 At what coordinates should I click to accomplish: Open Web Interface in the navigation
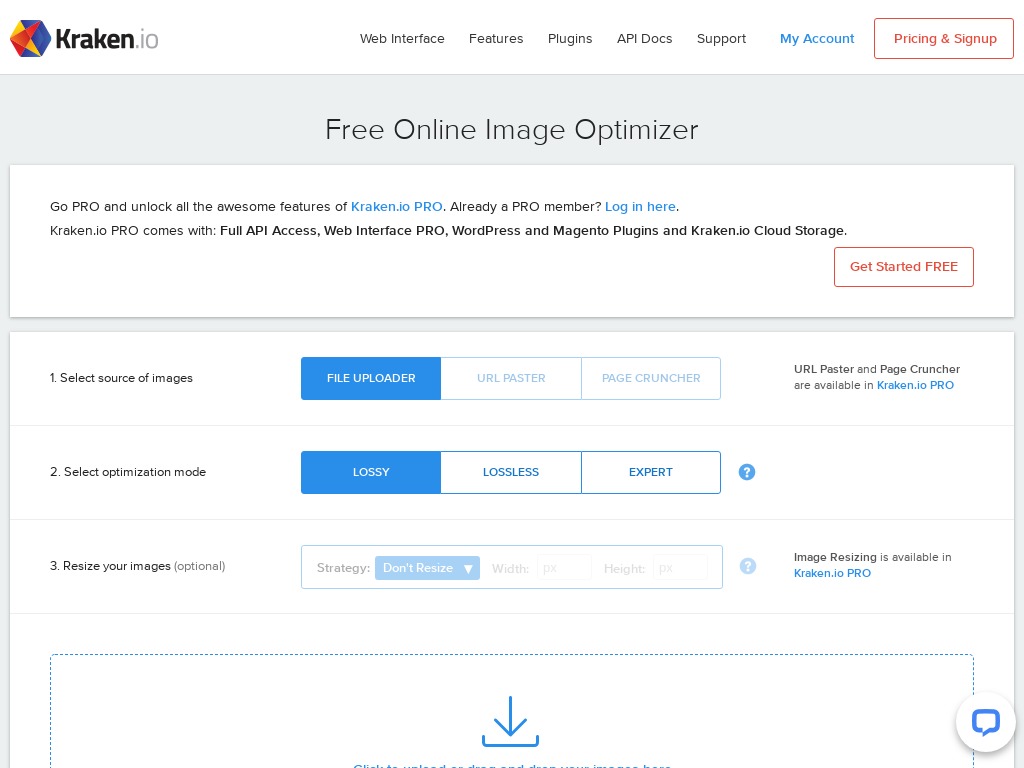[x=402, y=39]
